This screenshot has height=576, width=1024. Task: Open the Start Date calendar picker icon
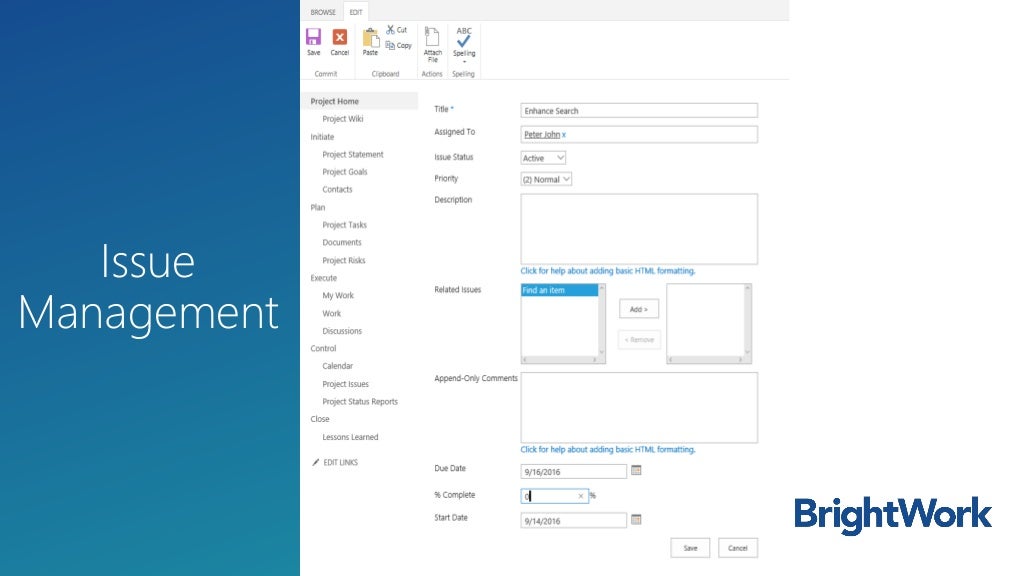pyautogui.click(x=636, y=519)
